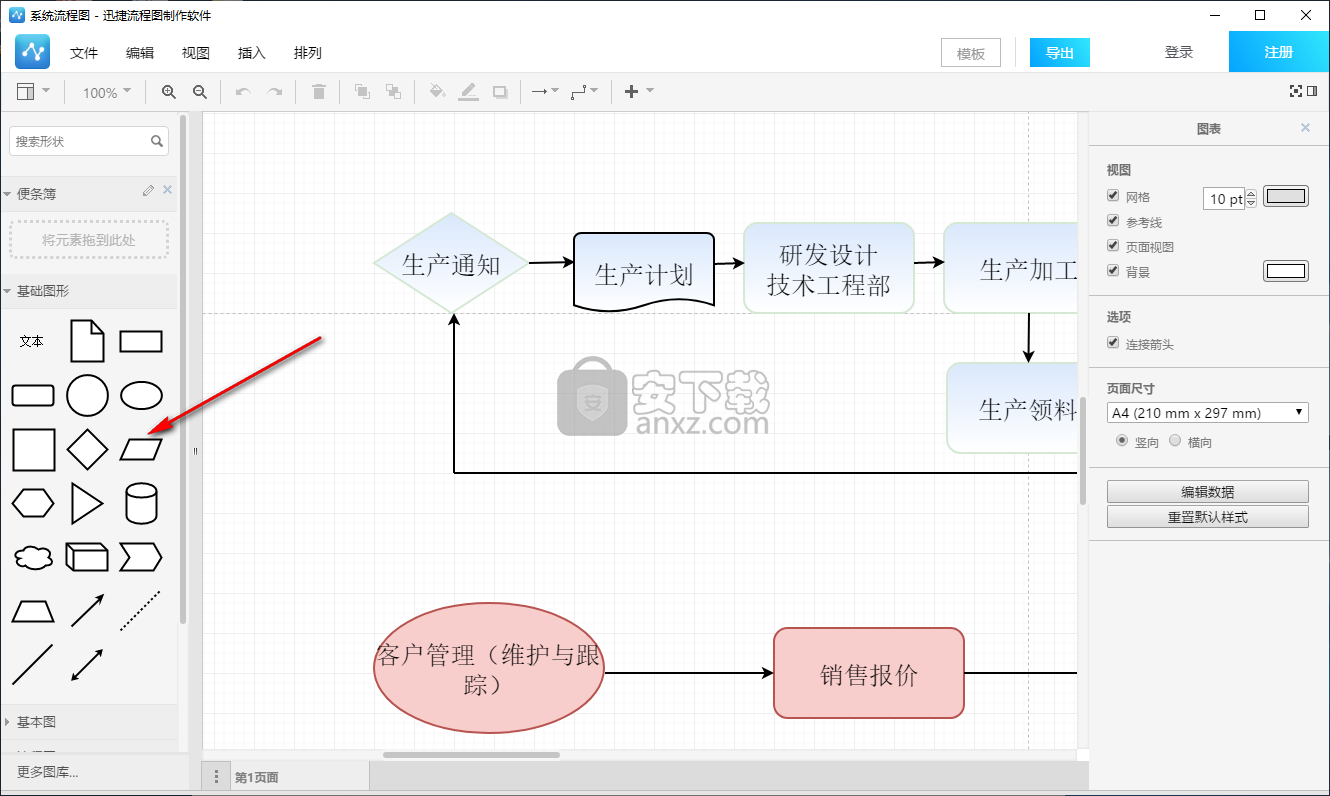Open the fill color bucket tool

coord(437,92)
